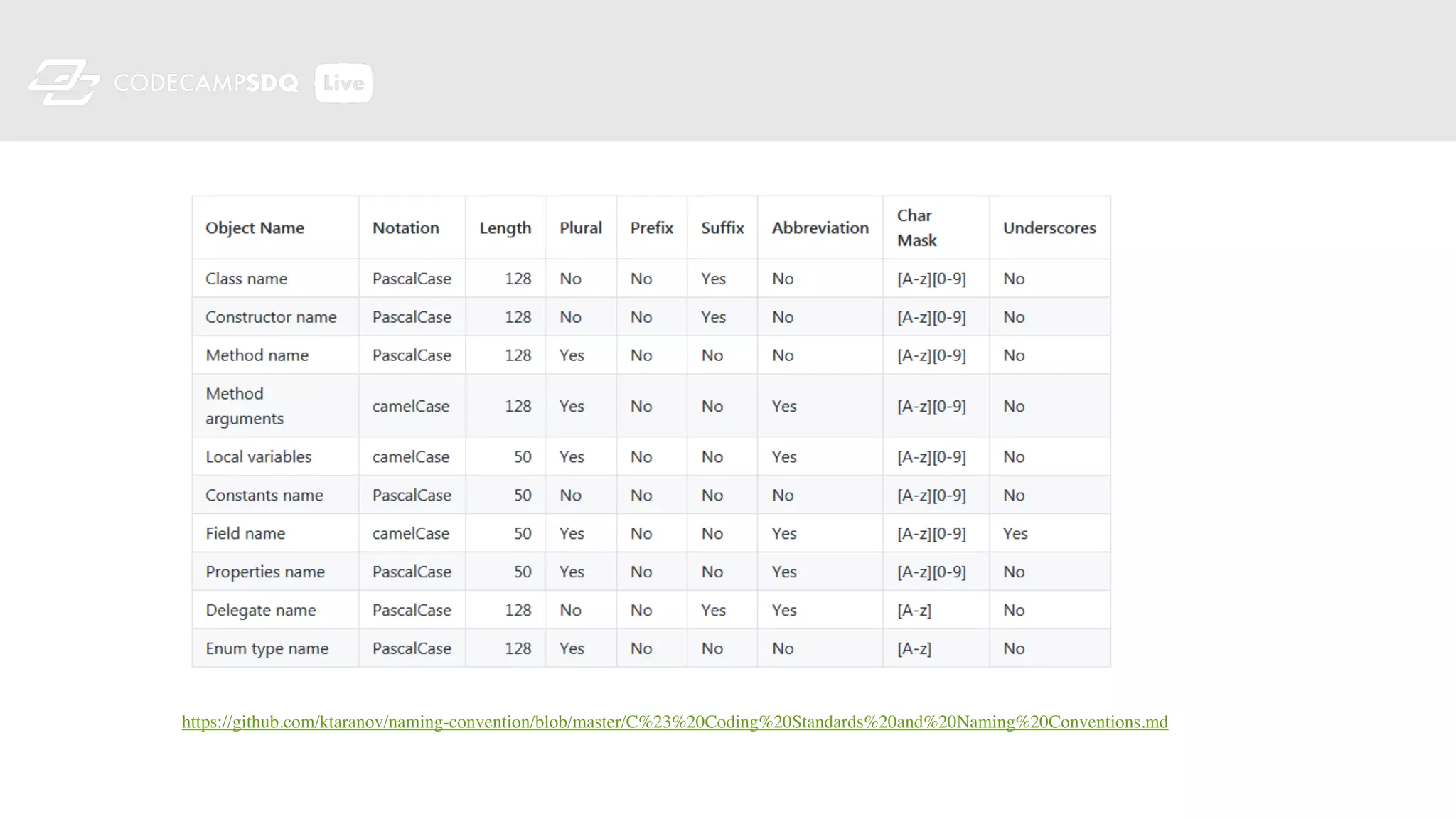Select the Class name row cell

tap(246, 279)
